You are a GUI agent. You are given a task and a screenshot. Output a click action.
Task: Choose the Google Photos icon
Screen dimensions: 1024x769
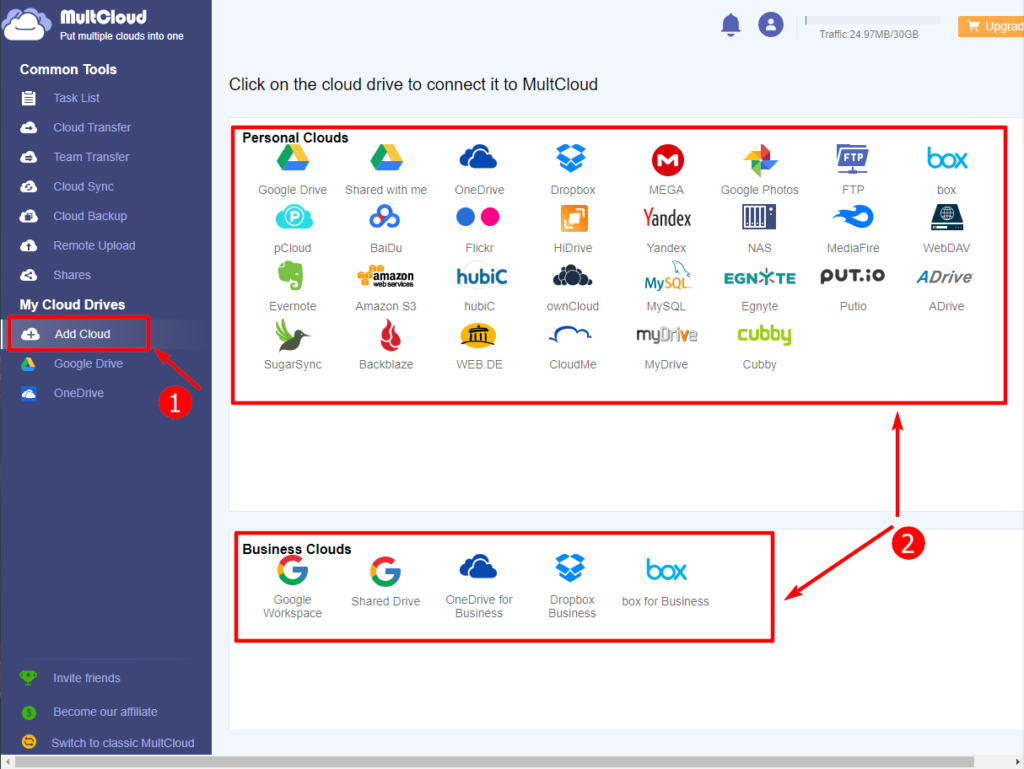point(759,160)
